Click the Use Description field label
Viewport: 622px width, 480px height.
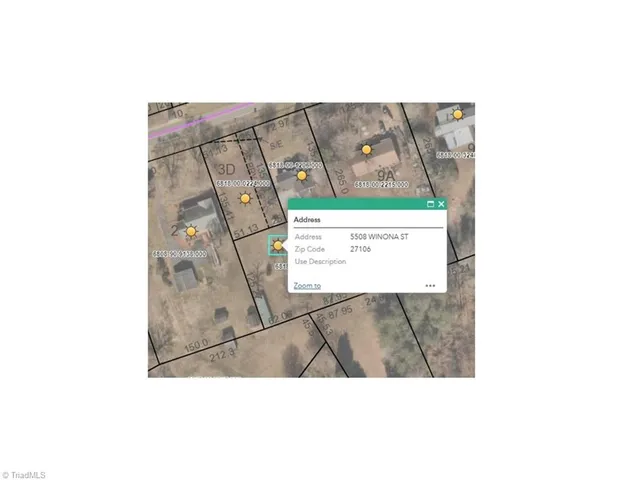320,261
